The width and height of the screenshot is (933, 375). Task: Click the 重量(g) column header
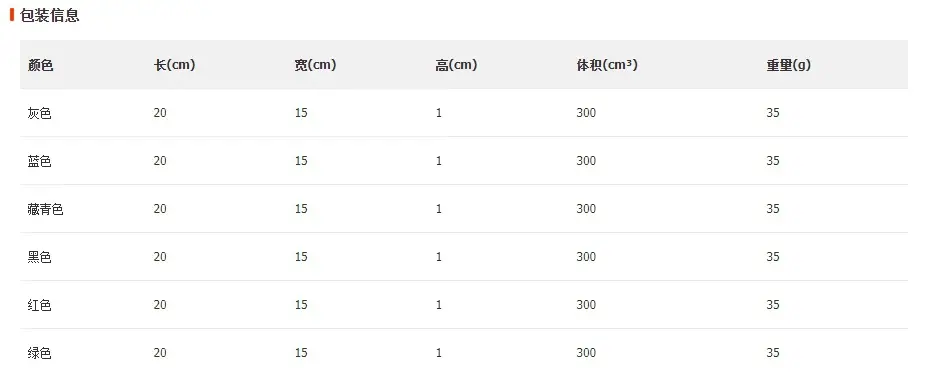[x=788, y=65]
